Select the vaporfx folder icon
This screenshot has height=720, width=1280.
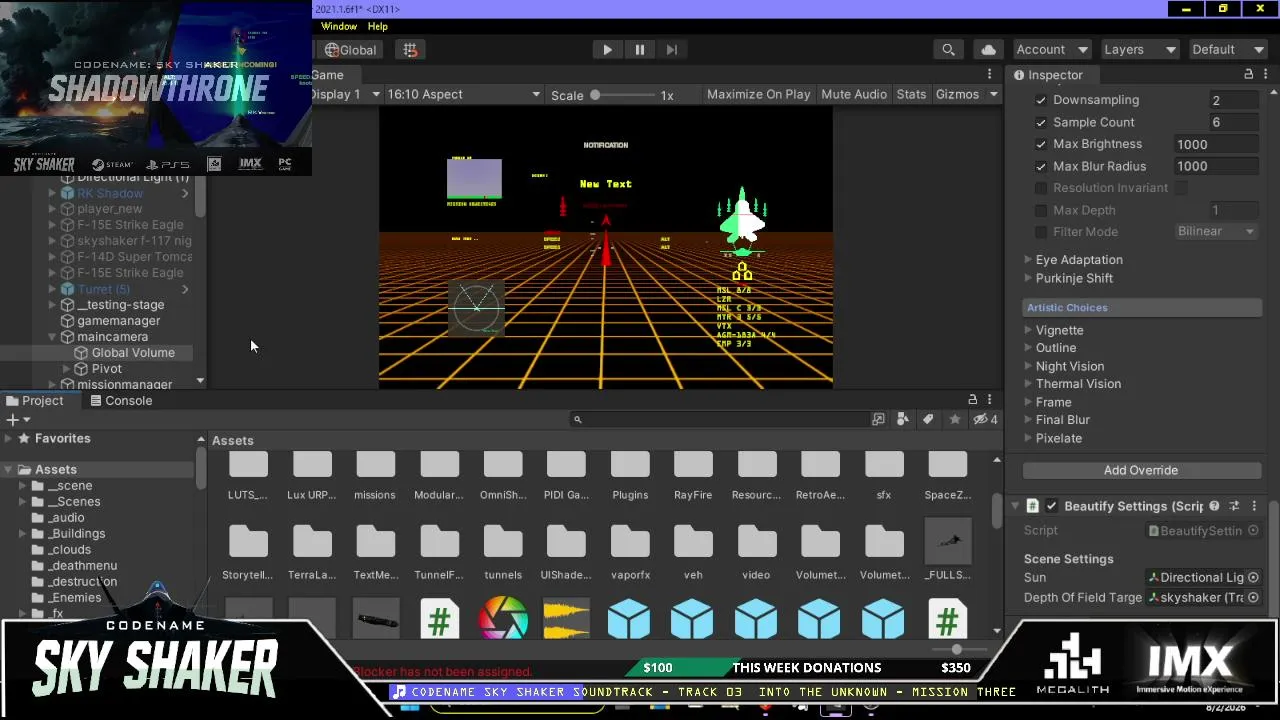click(x=630, y=542)
